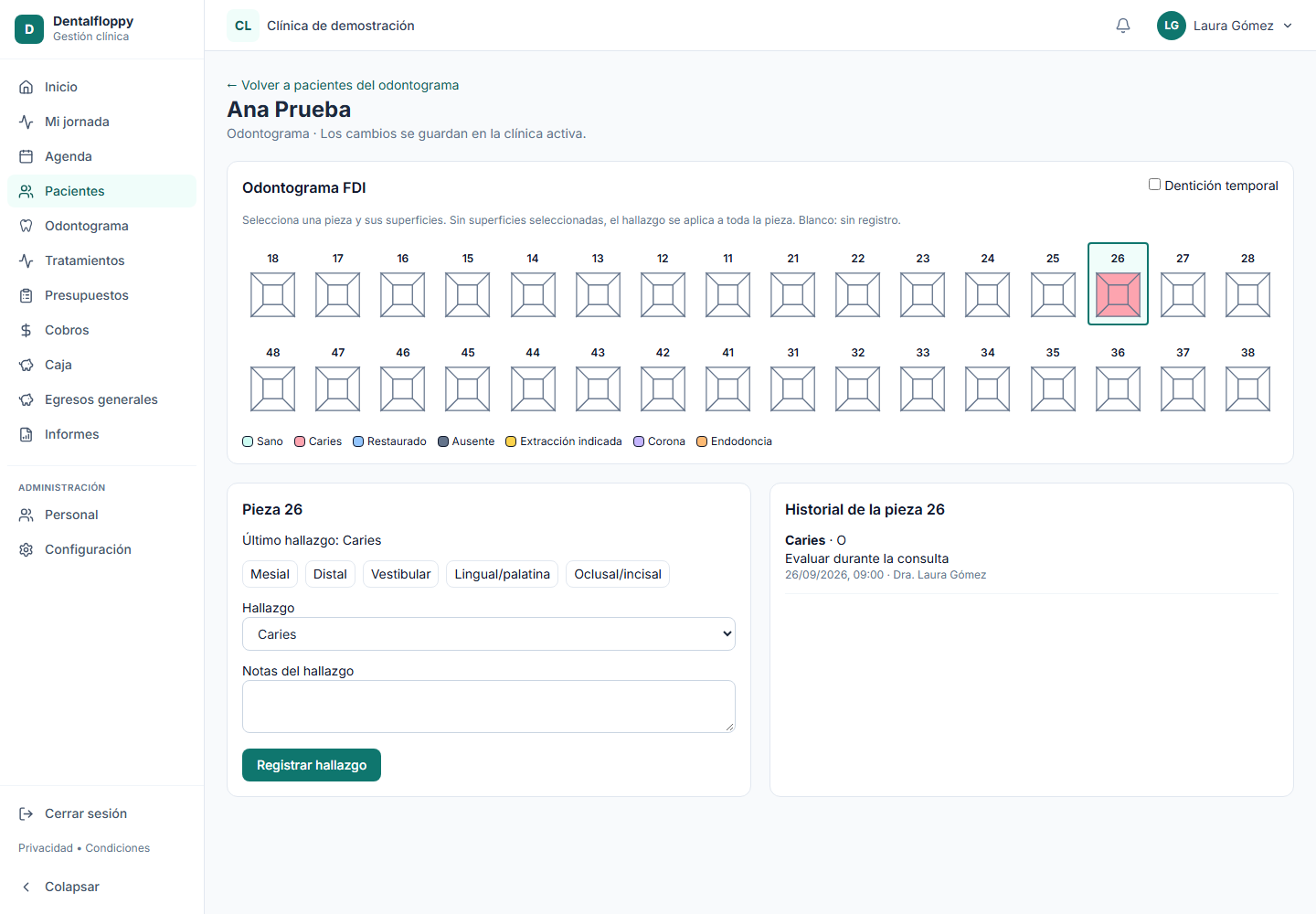Viewport: 1316px width, 914px height.
Task: Open notifications bell
Action: (1123, 26)
